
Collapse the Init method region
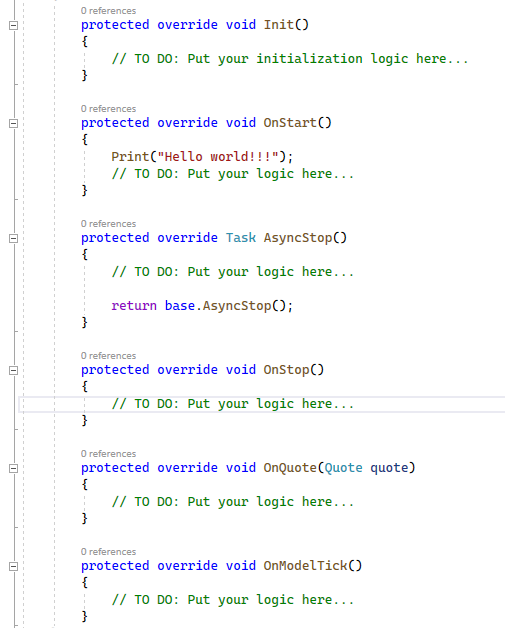coord(13,25)
